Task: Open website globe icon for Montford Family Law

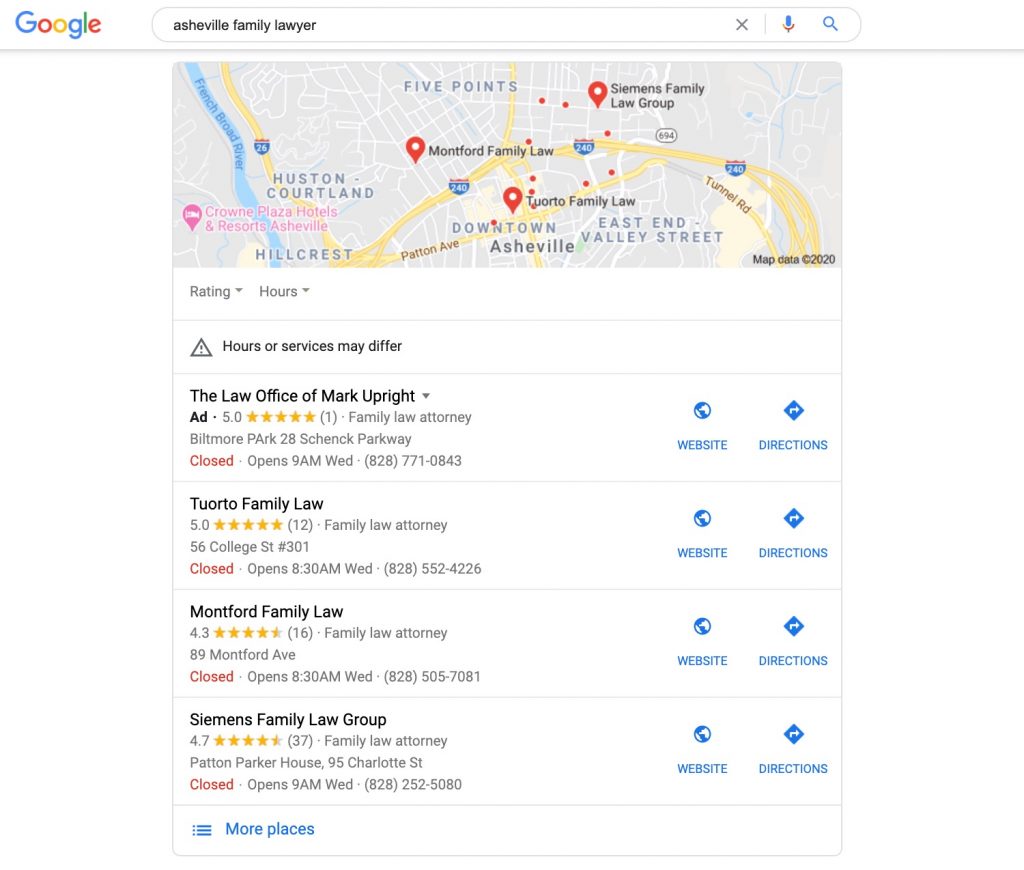Action: point(702,626)
